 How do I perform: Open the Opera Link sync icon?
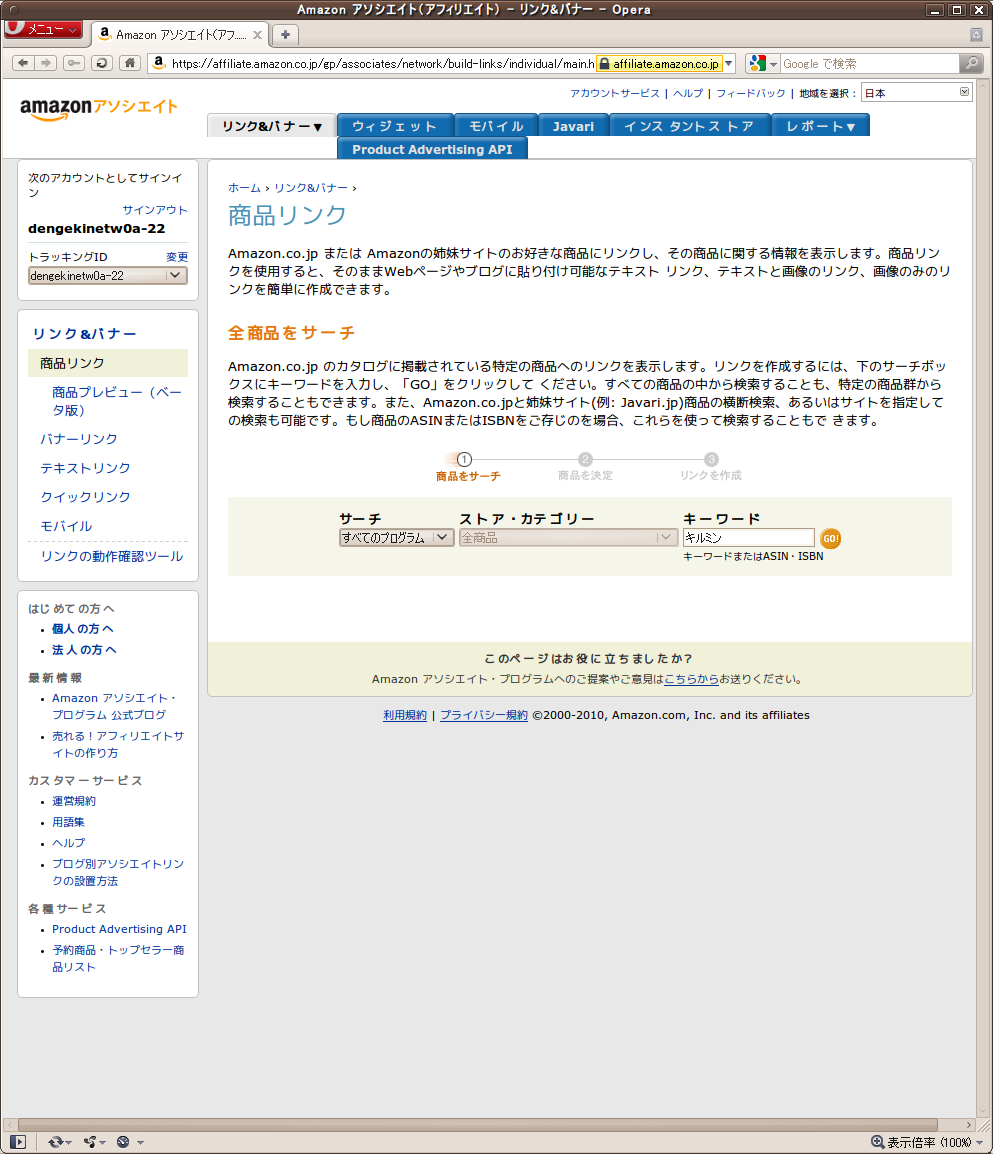coord(55,1141)
